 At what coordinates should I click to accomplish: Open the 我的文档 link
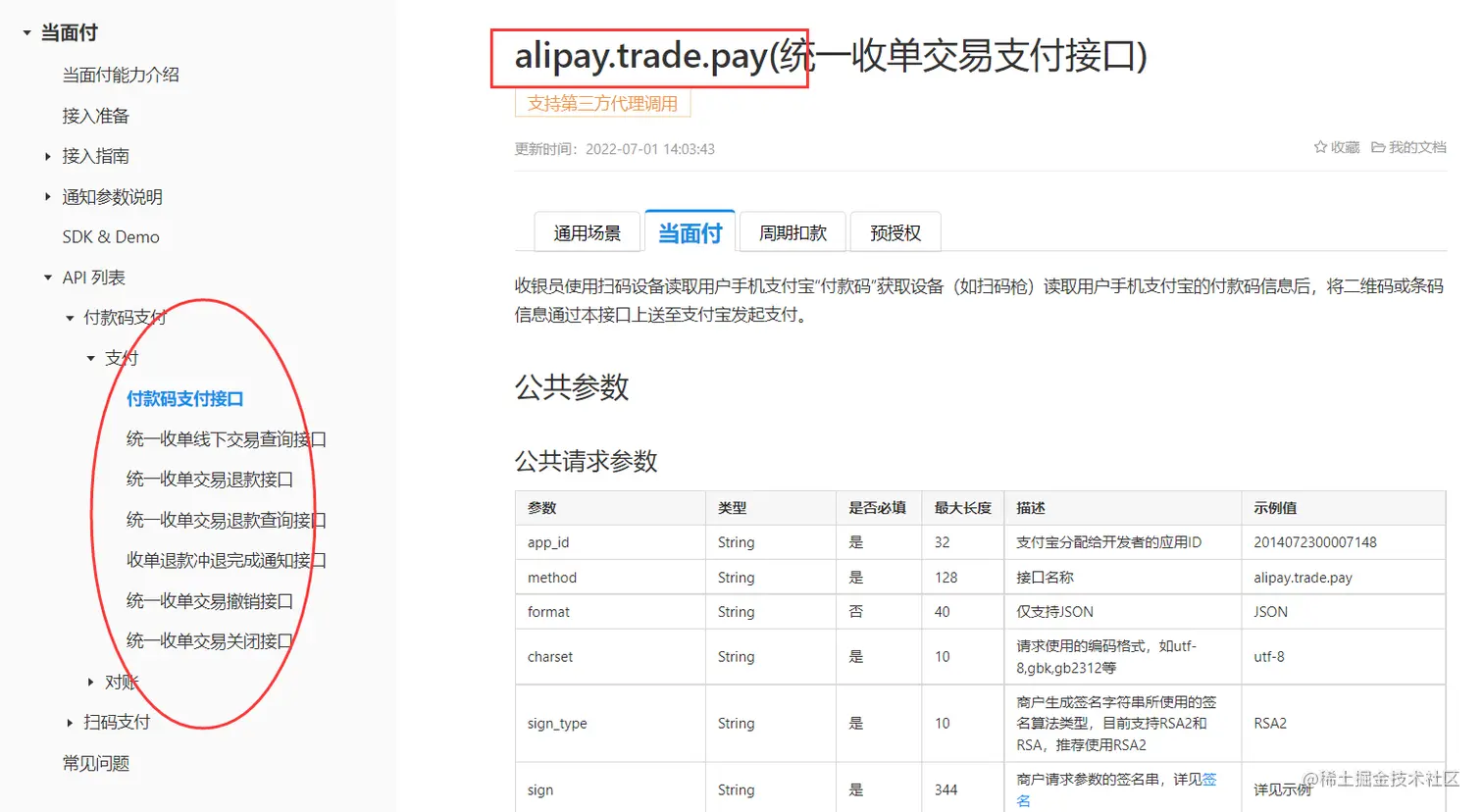[1417, 147]
